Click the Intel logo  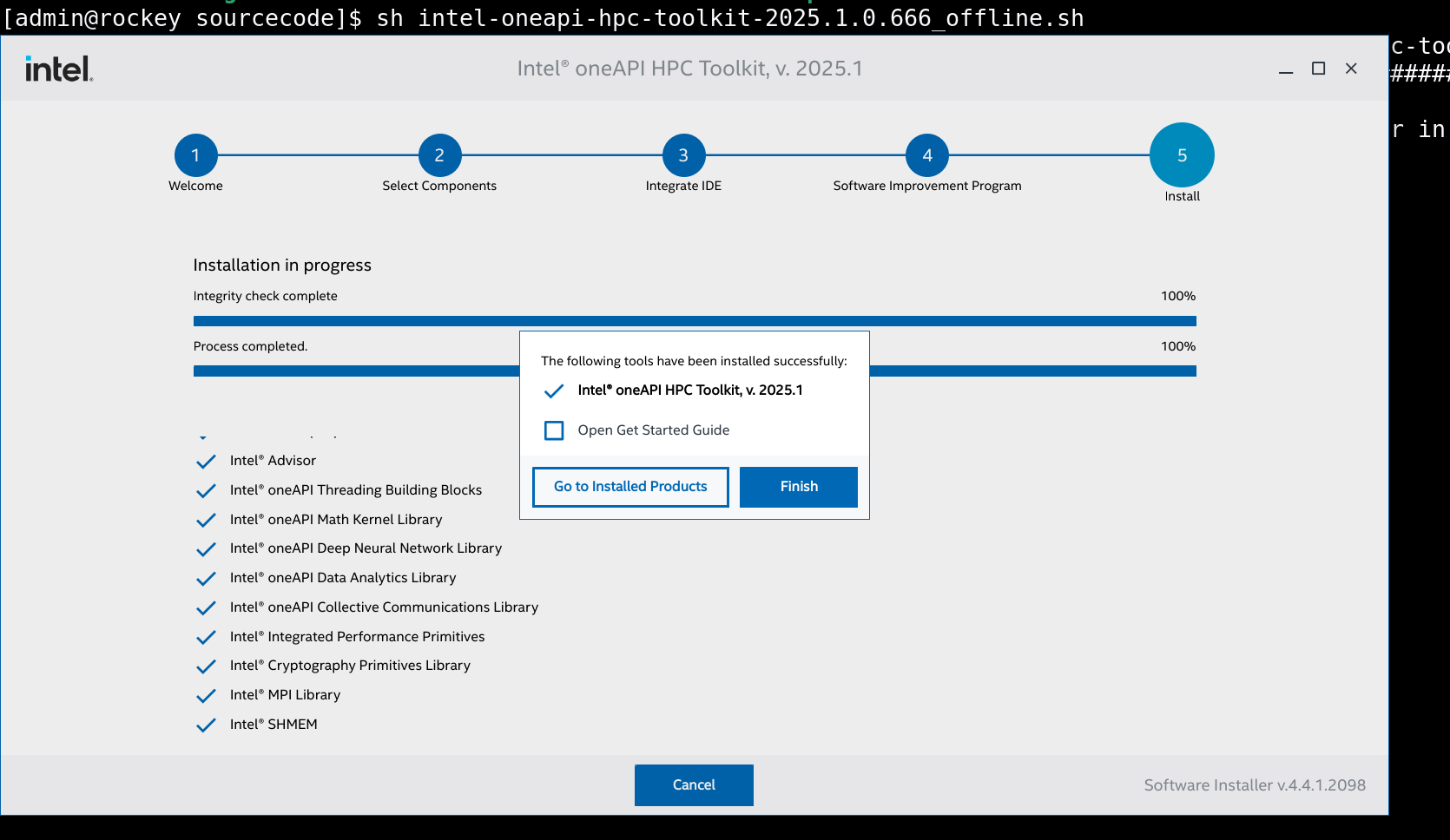[59, 69]
